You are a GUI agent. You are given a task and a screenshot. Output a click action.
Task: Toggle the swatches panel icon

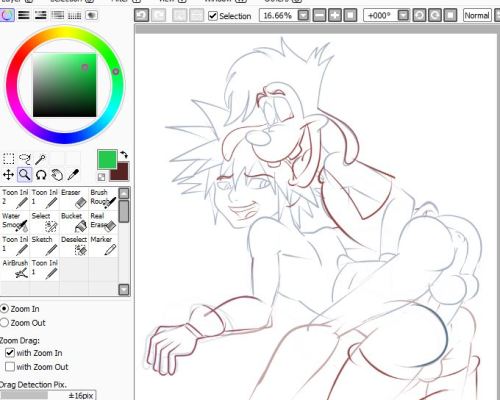click(74, 15)
